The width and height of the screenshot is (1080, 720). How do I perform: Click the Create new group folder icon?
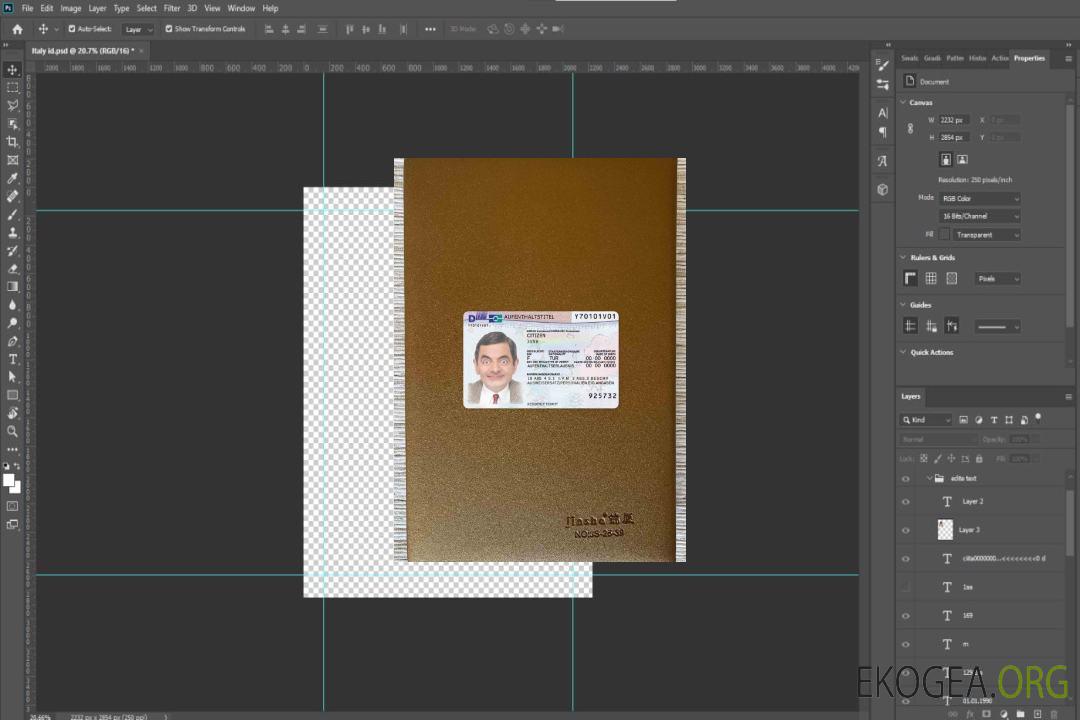1020,714
